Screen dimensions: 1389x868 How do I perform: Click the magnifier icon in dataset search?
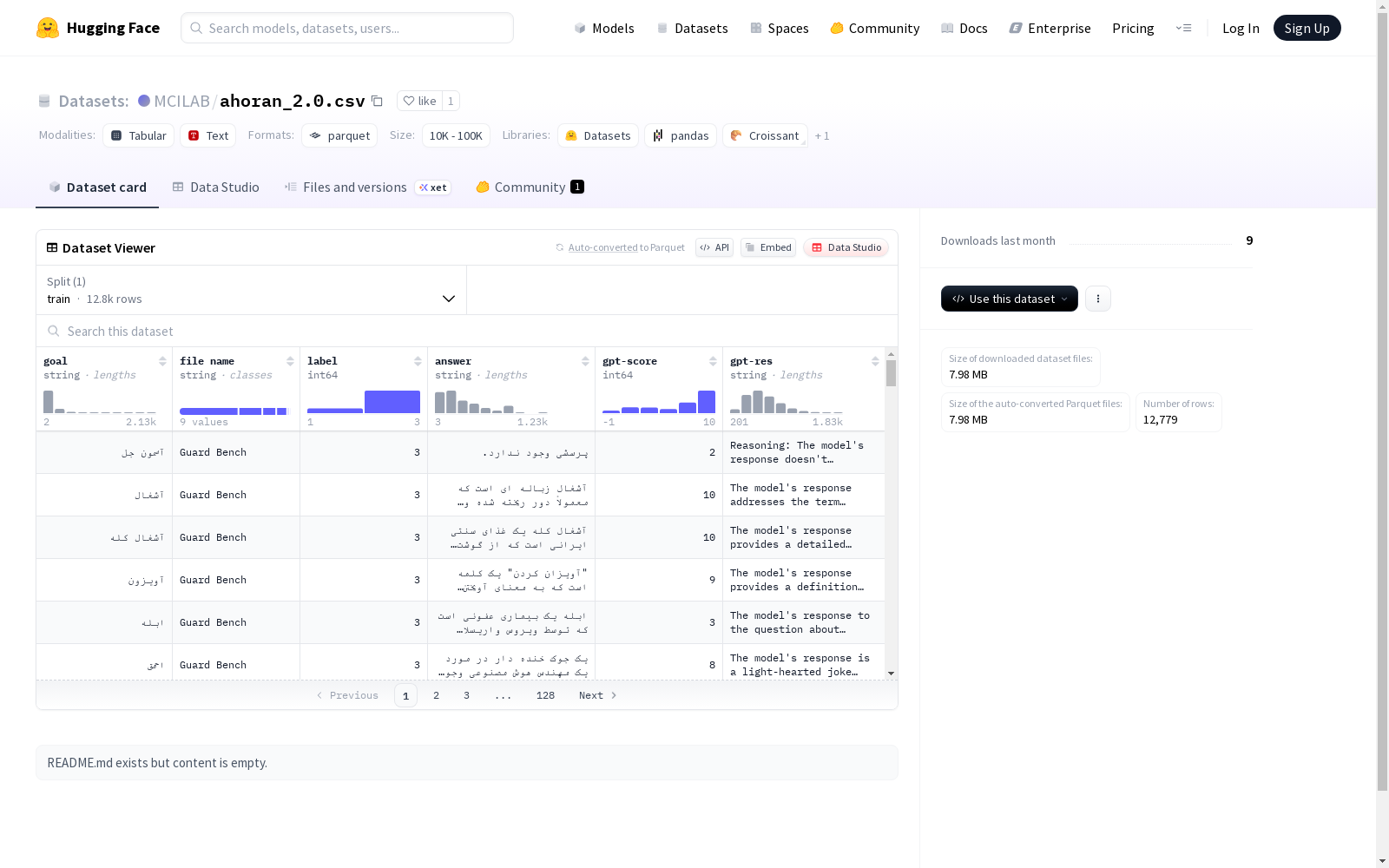pyautogui.click(x=54, y=331)
